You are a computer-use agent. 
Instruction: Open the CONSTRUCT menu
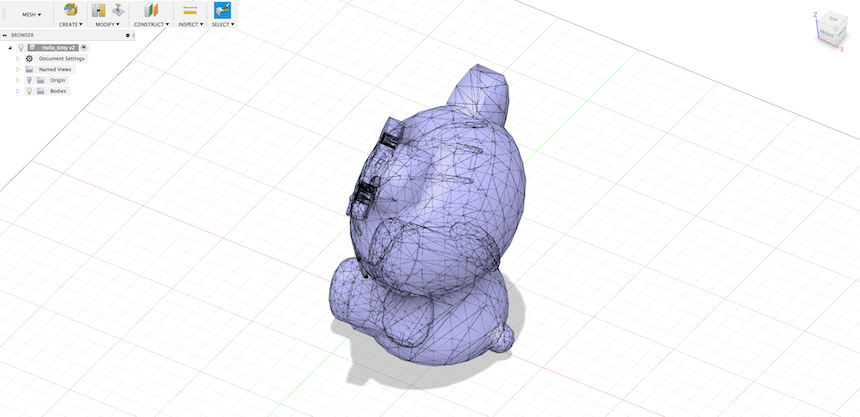coord(151,25)
